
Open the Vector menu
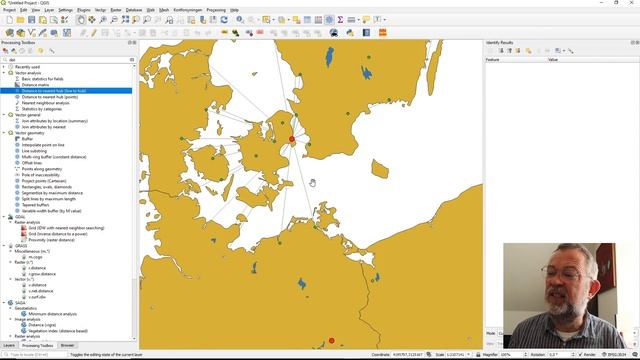[100, 10]
